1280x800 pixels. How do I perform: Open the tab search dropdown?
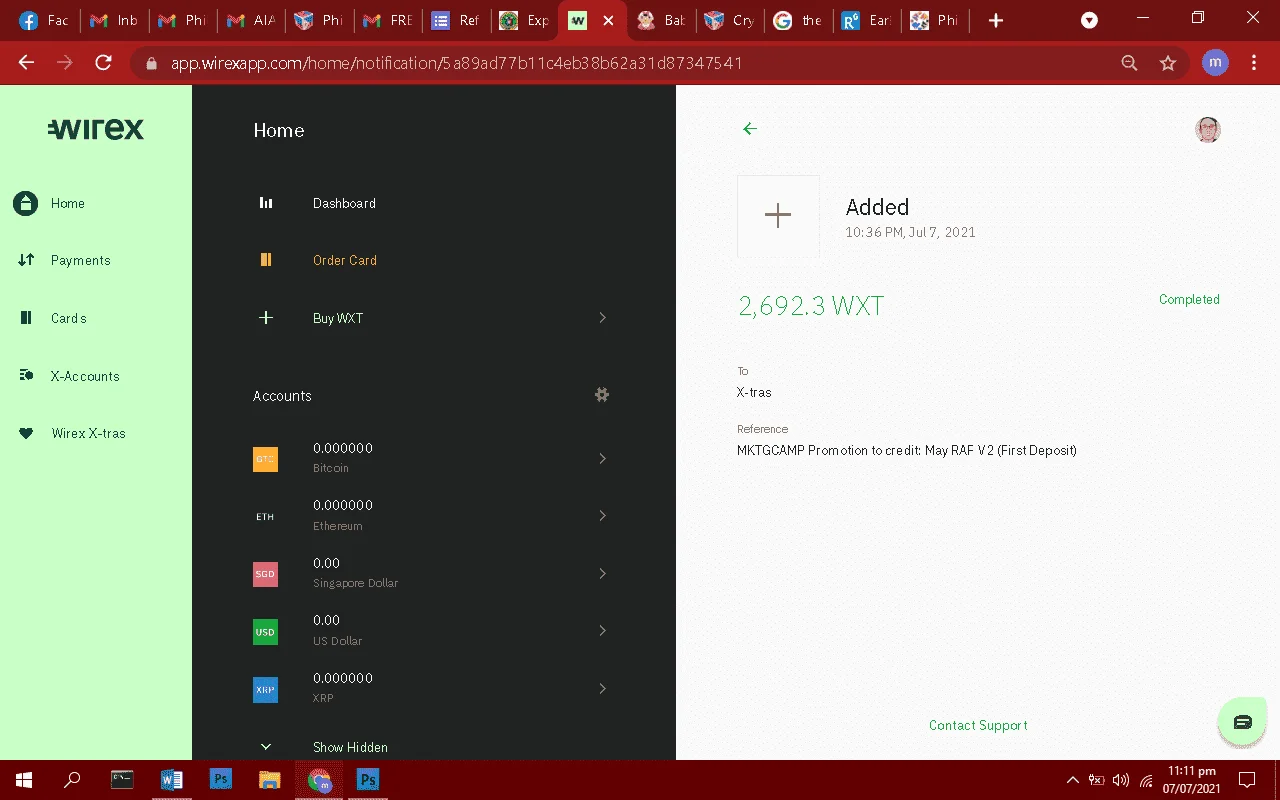click(x=1090, y=21)
